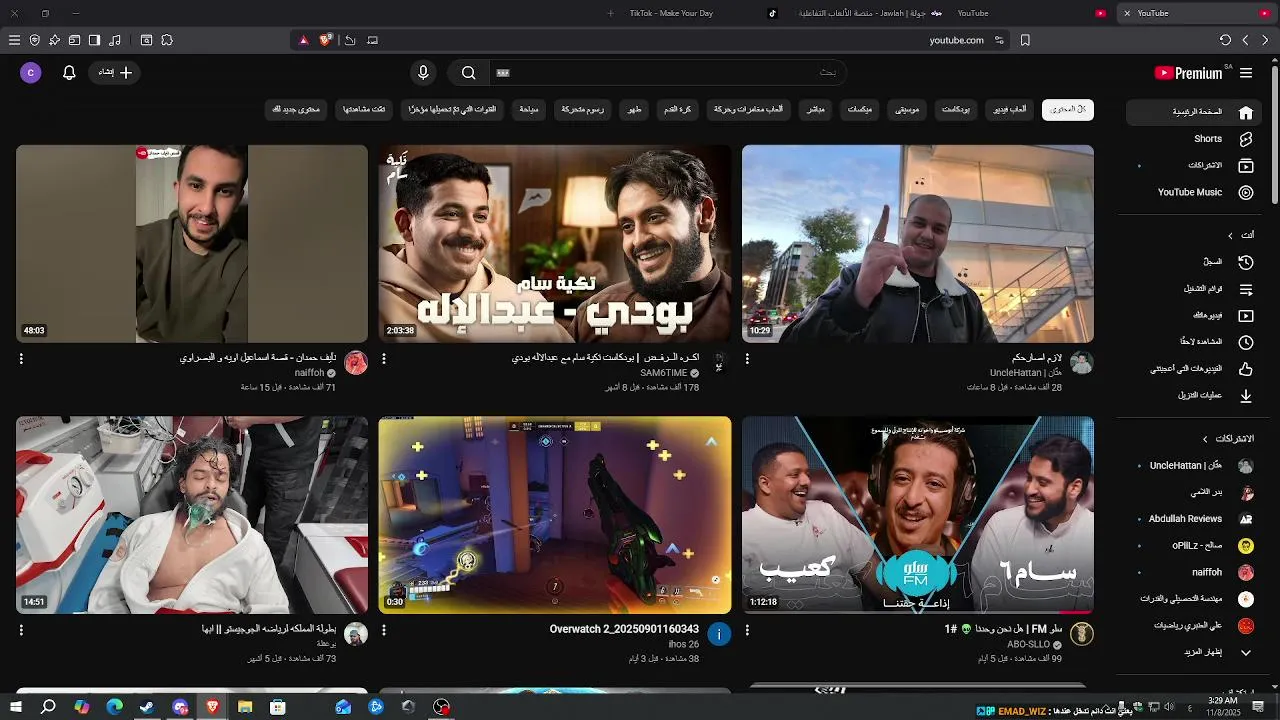
Task: Open File Explorer from the taskbar
Action: pyautogui.click(x=245, y=707)
